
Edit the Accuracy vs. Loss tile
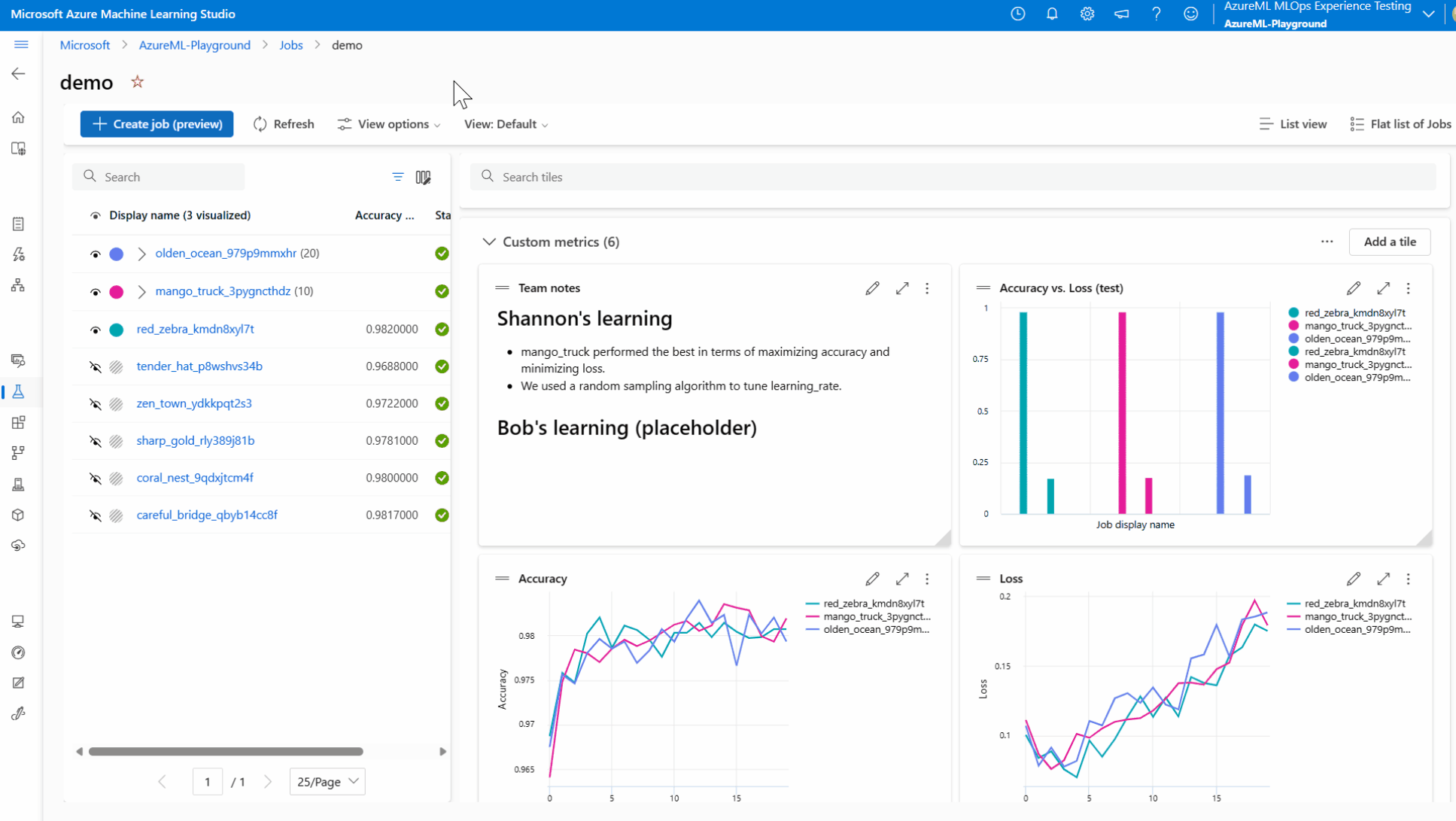coord(1353,288)
